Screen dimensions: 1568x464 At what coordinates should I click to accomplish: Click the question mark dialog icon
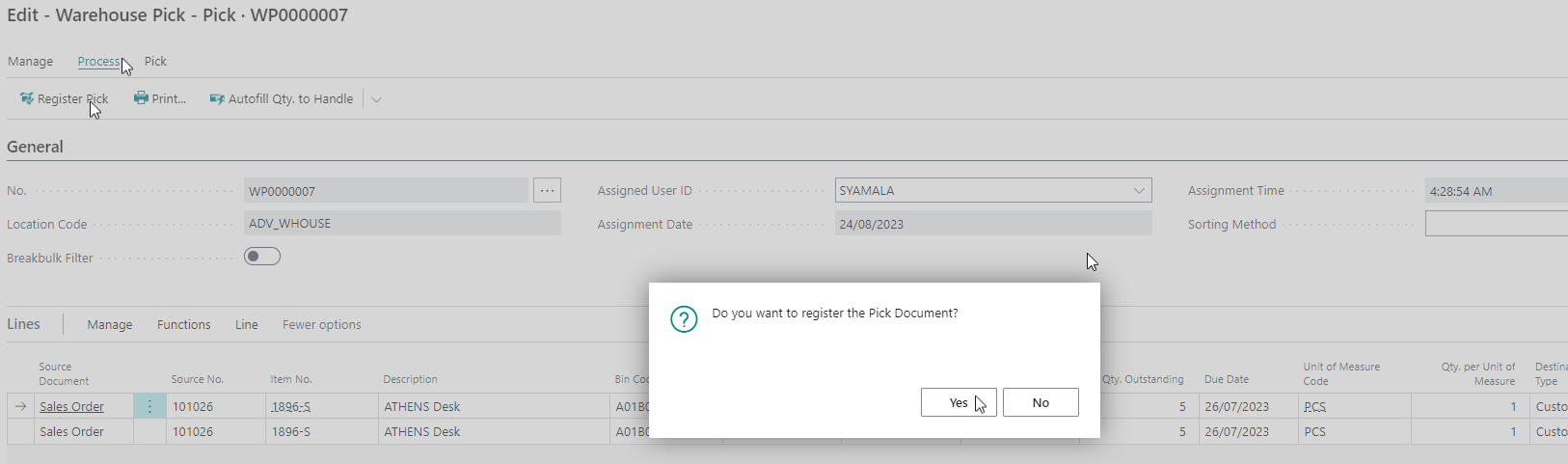tap(684, 319)
